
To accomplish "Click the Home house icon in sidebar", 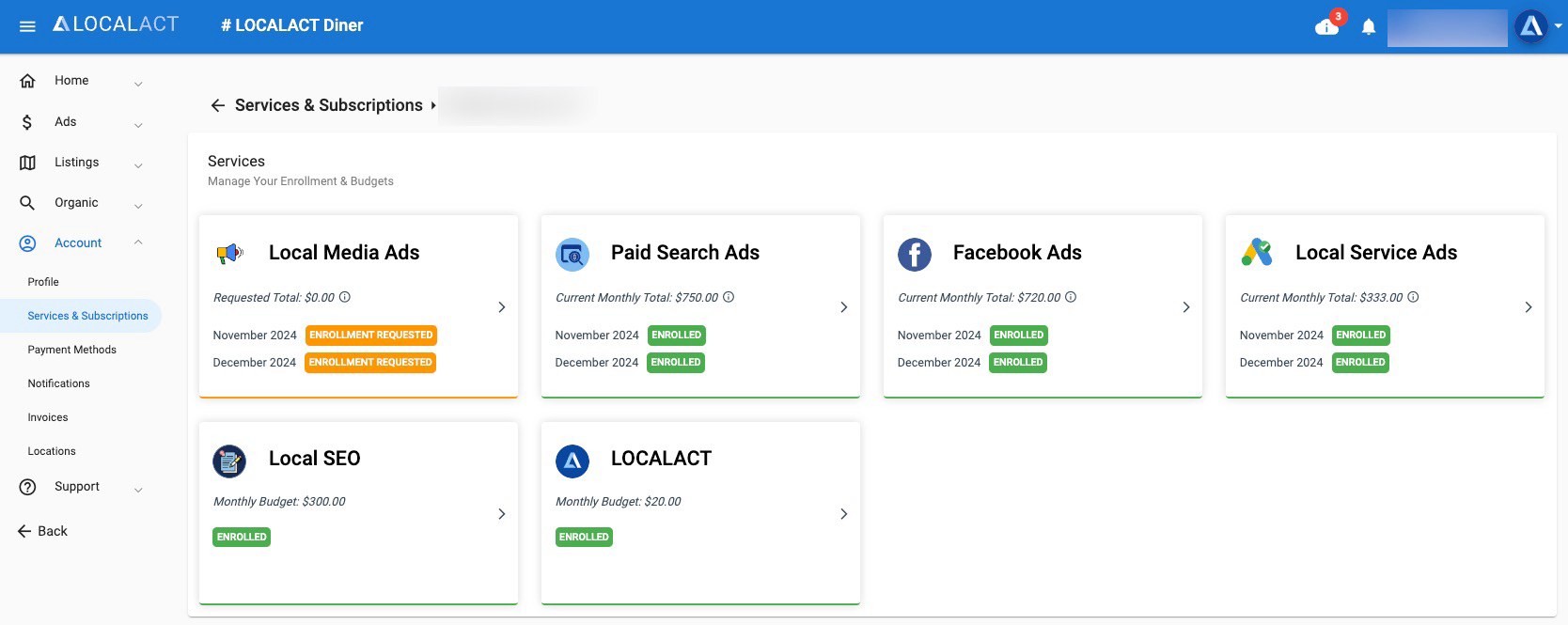I will 27,81.
